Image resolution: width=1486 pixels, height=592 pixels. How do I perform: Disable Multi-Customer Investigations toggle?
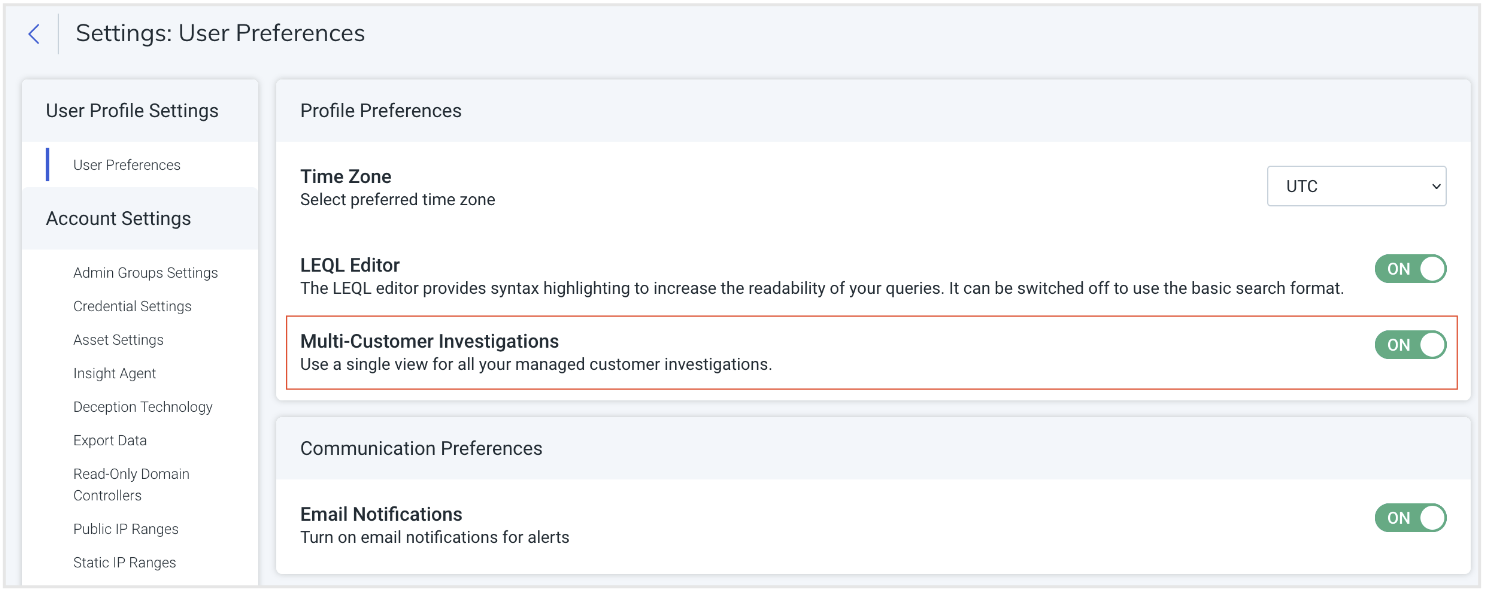pyautogui.click(x=1410, y=345)
